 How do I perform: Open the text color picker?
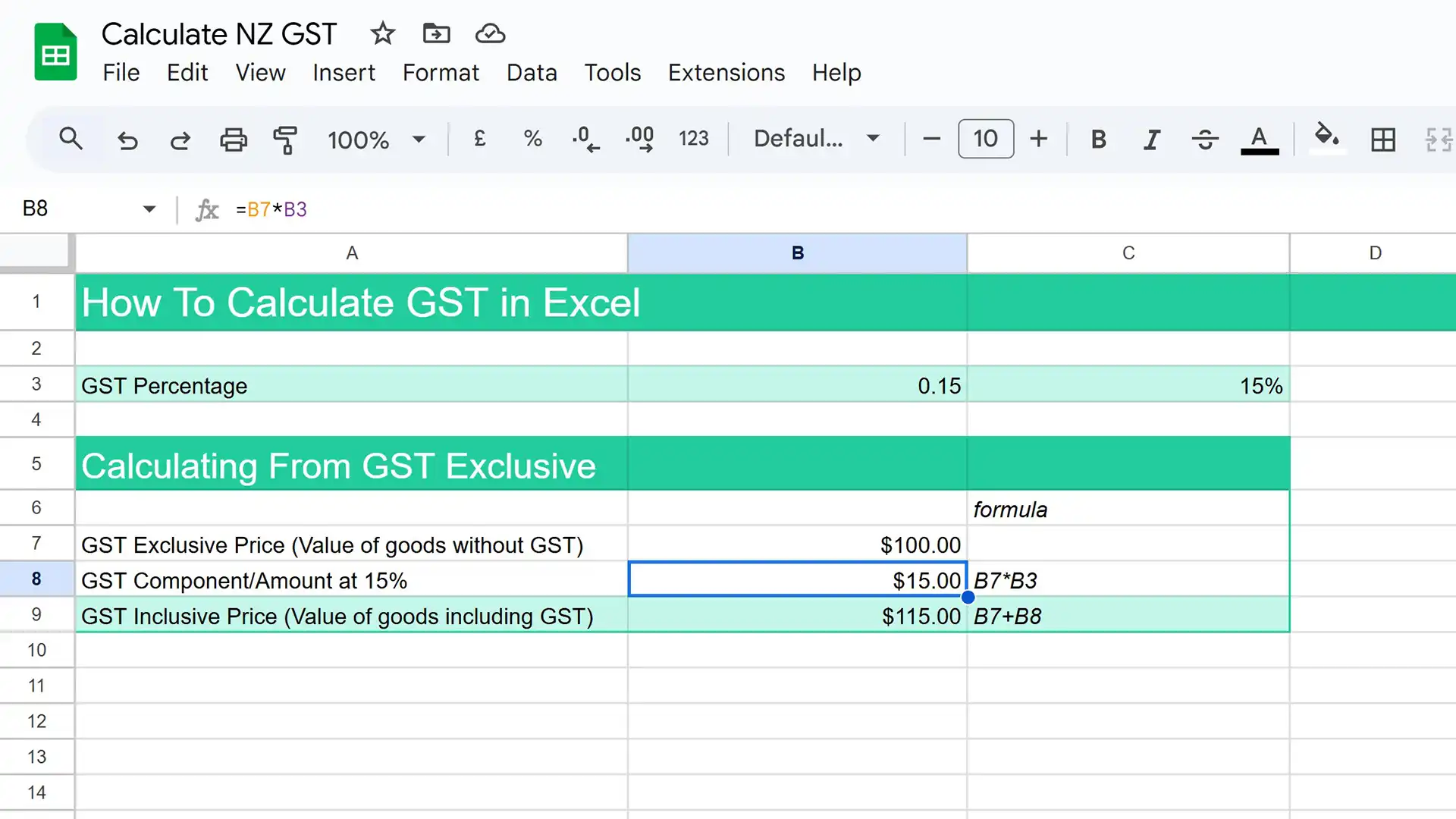pos(1260,140)
